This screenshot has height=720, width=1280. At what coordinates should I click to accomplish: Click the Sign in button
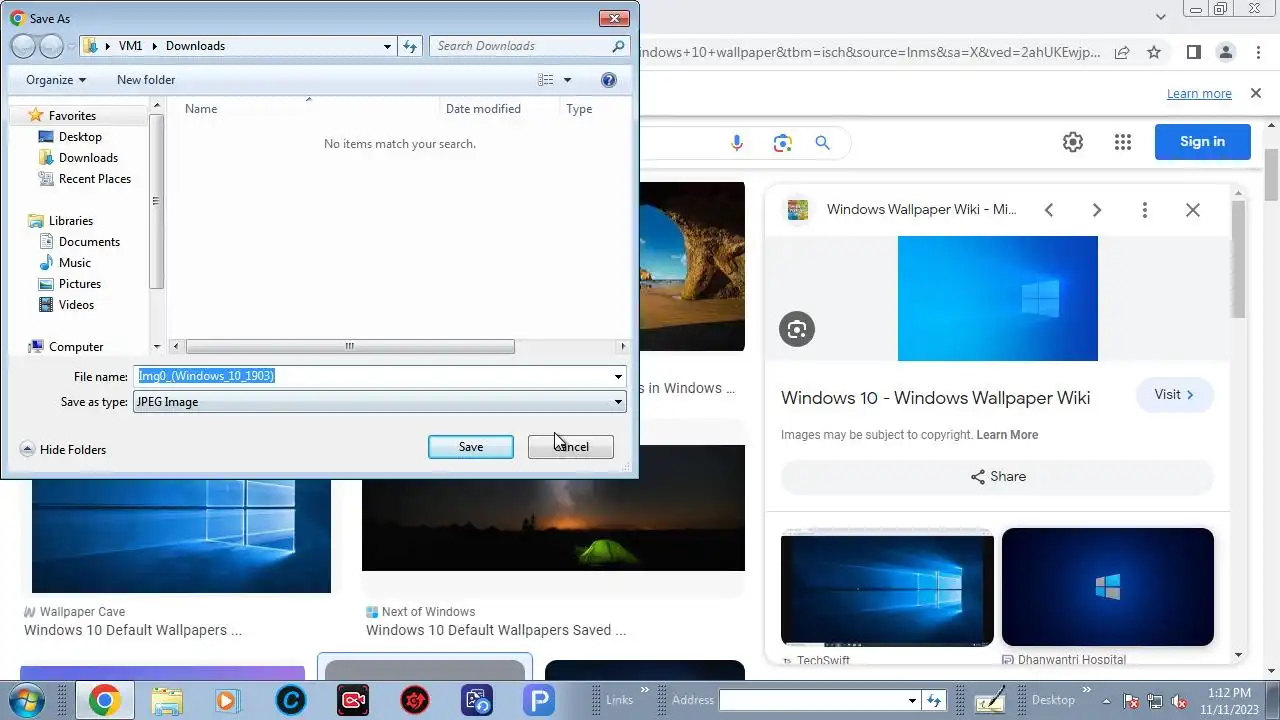click(x=1203, y=142)
